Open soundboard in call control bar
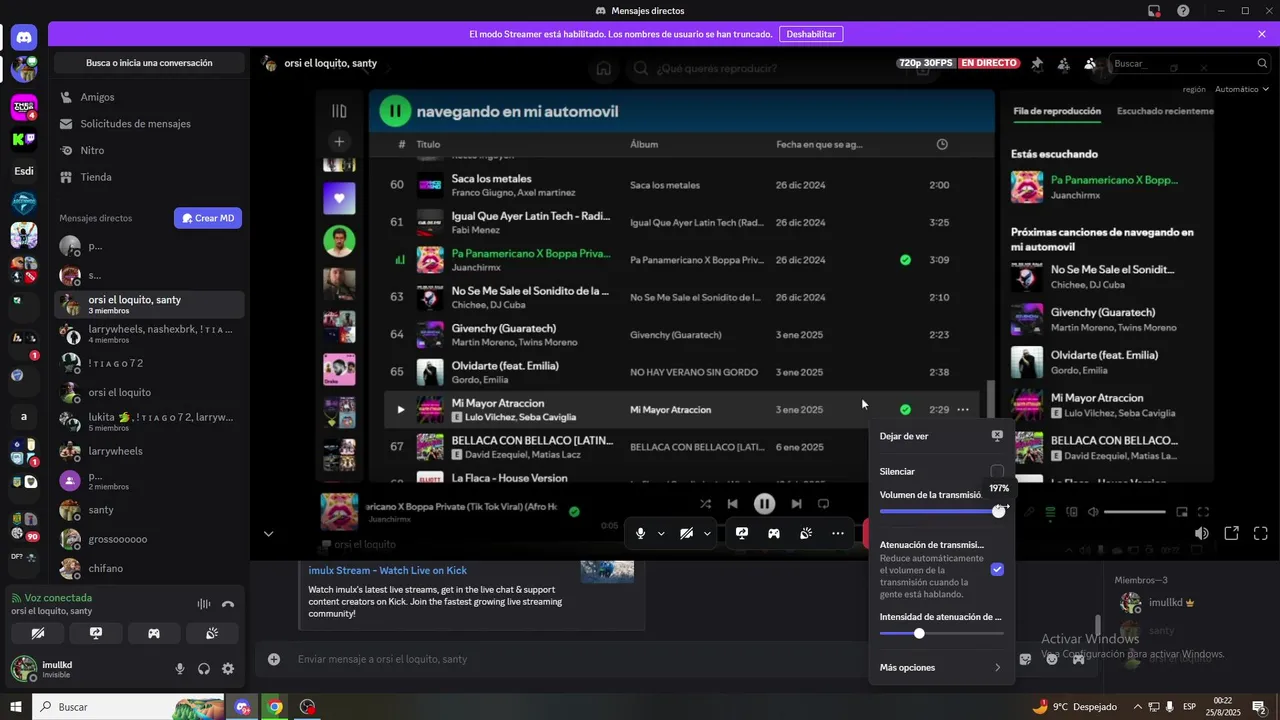The height and width of the screenshot is (720, 1280). pos(806,533)
